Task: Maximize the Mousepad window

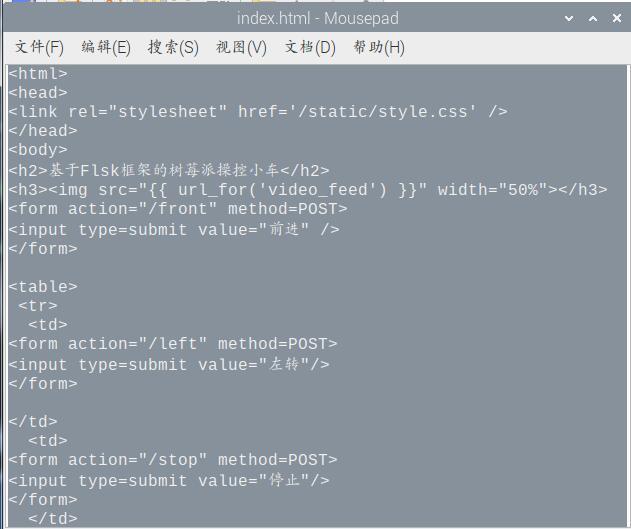Action: point(592,18)
